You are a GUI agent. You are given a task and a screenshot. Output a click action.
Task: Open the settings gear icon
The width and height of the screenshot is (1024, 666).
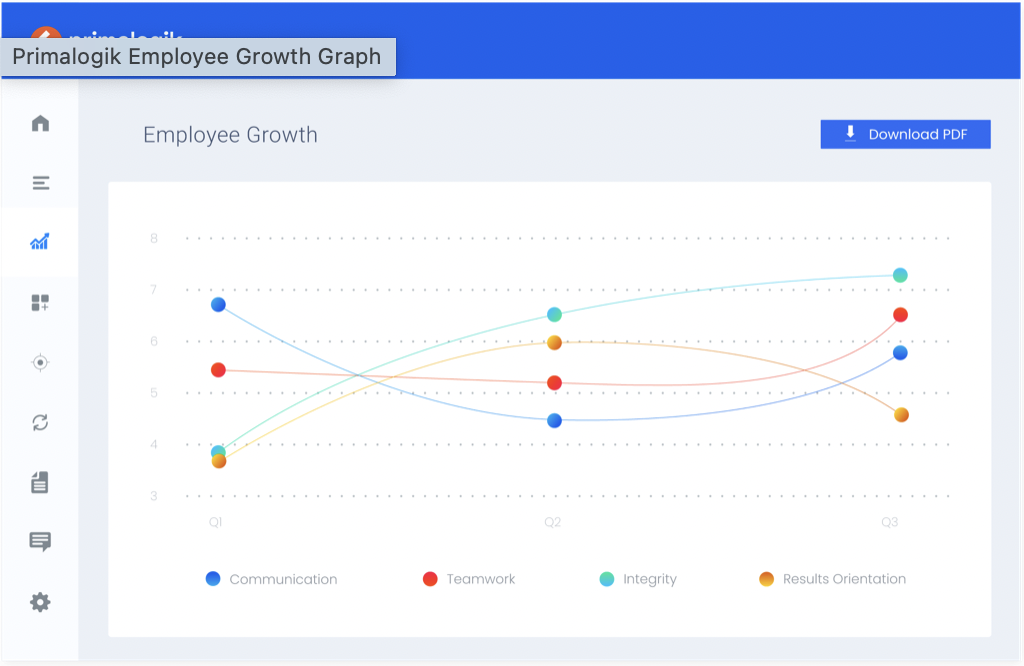(x=39, y=602)
